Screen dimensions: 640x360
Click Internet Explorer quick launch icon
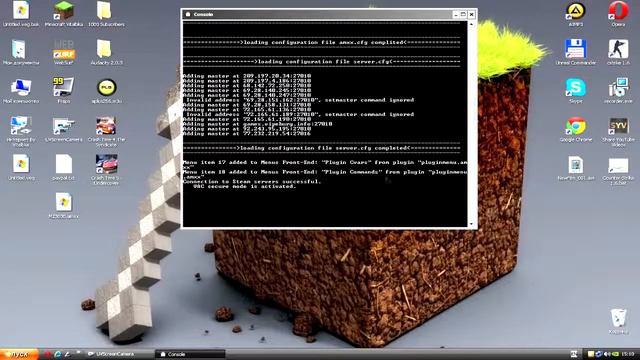point(58,354)
